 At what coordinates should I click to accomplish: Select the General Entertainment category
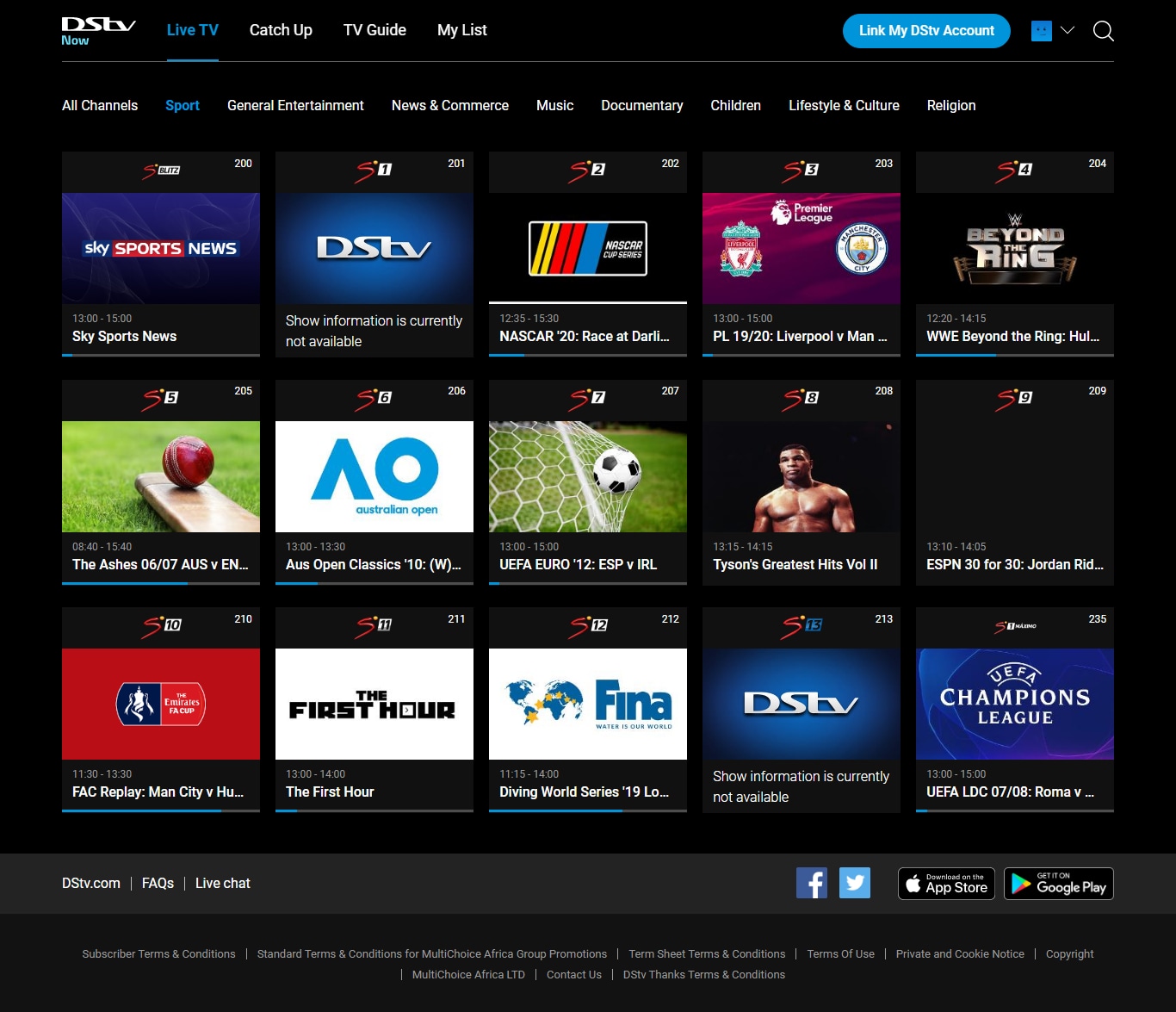[295, 105]
